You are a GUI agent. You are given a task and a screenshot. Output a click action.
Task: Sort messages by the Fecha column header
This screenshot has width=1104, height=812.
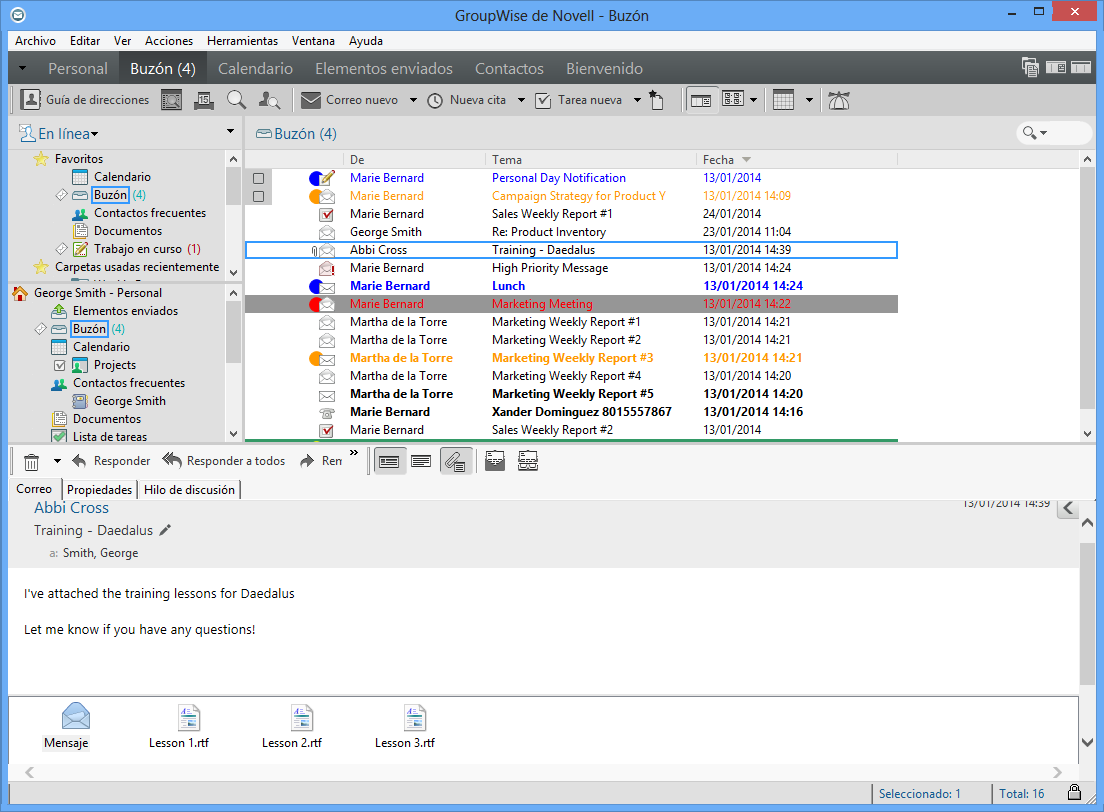(x=796, y=160)
